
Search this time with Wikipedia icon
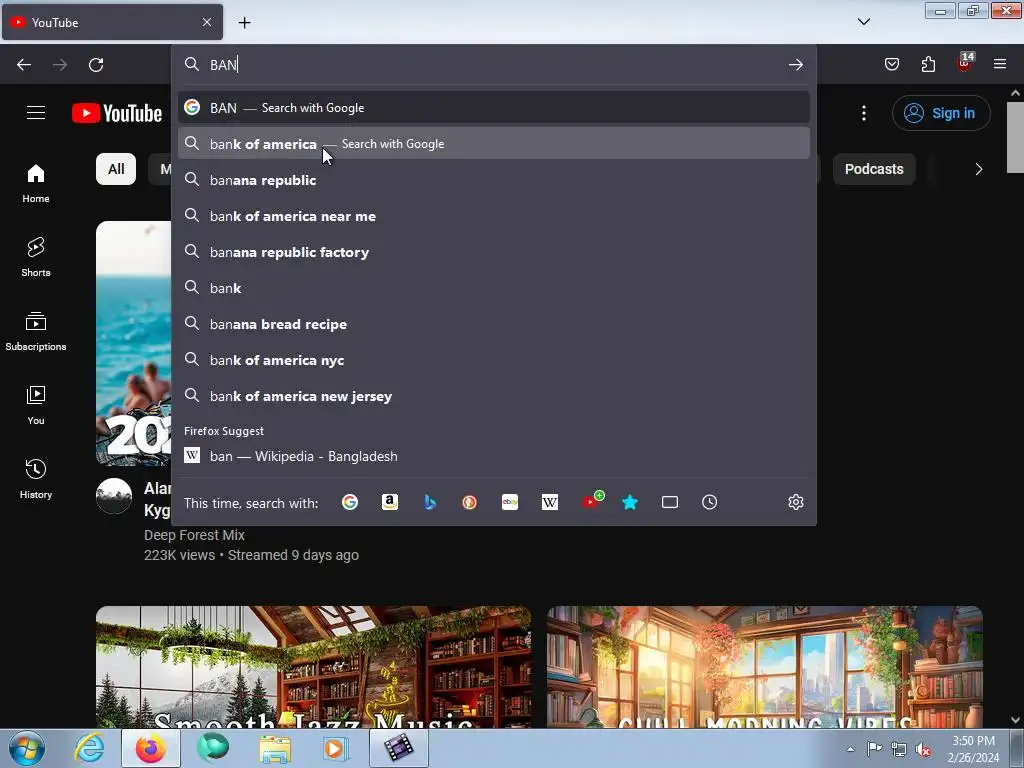coord(550,502)
